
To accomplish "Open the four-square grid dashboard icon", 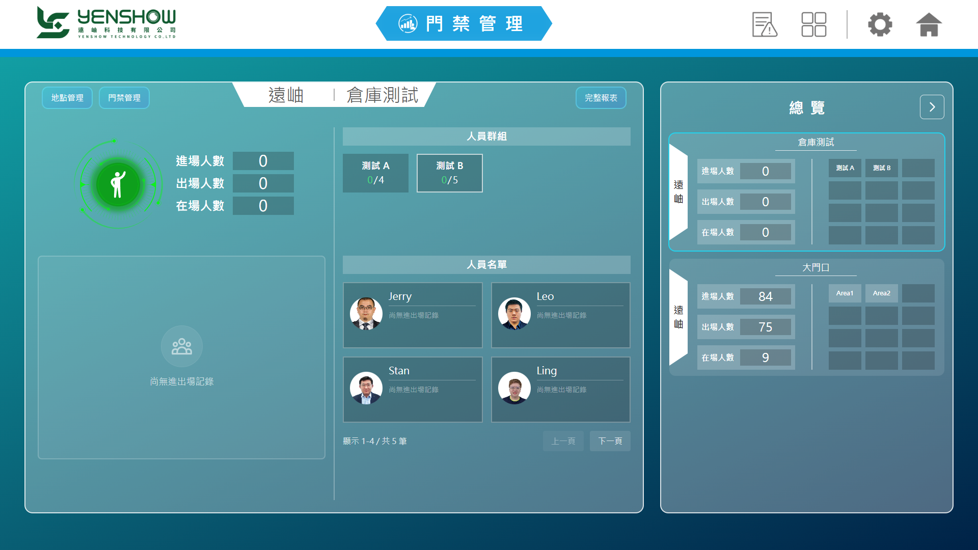I will [813, 25].
